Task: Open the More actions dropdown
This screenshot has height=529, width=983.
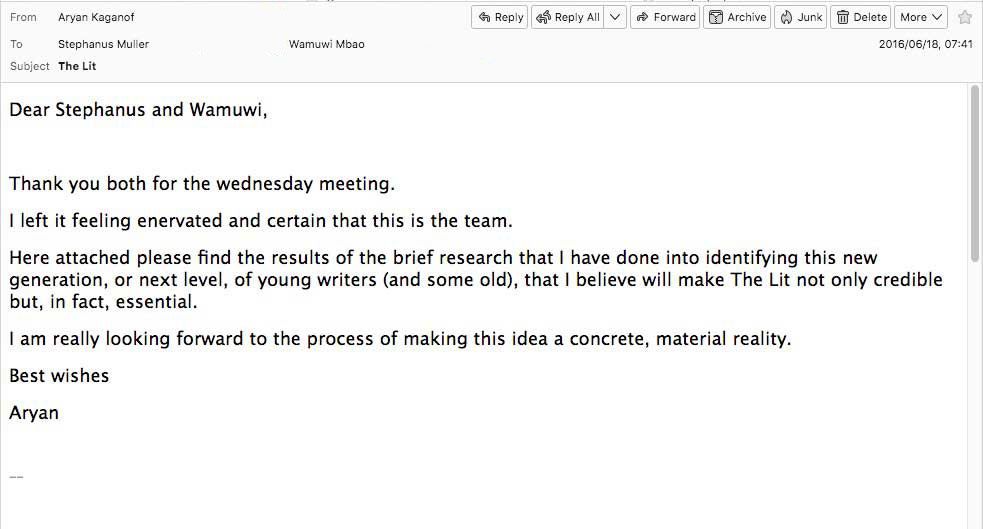Action: click(x=920, y=17)
